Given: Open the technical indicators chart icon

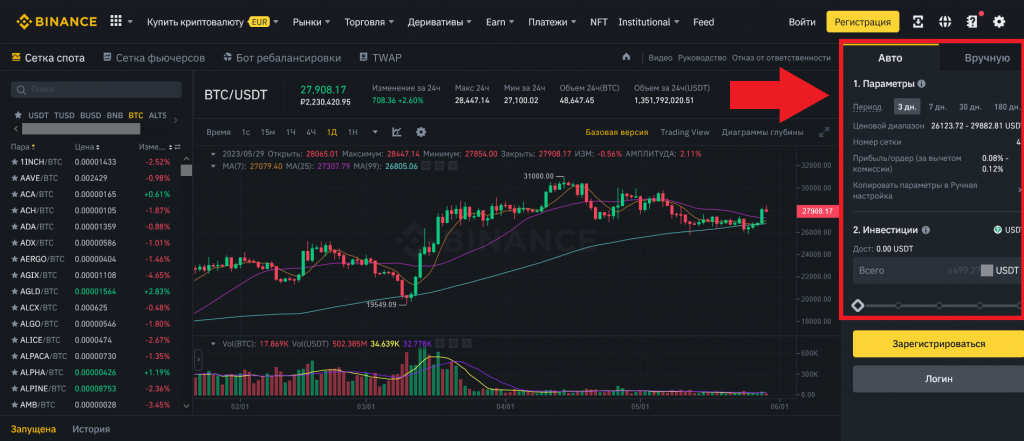Looking at the screenshot, I should coord(396,132).
